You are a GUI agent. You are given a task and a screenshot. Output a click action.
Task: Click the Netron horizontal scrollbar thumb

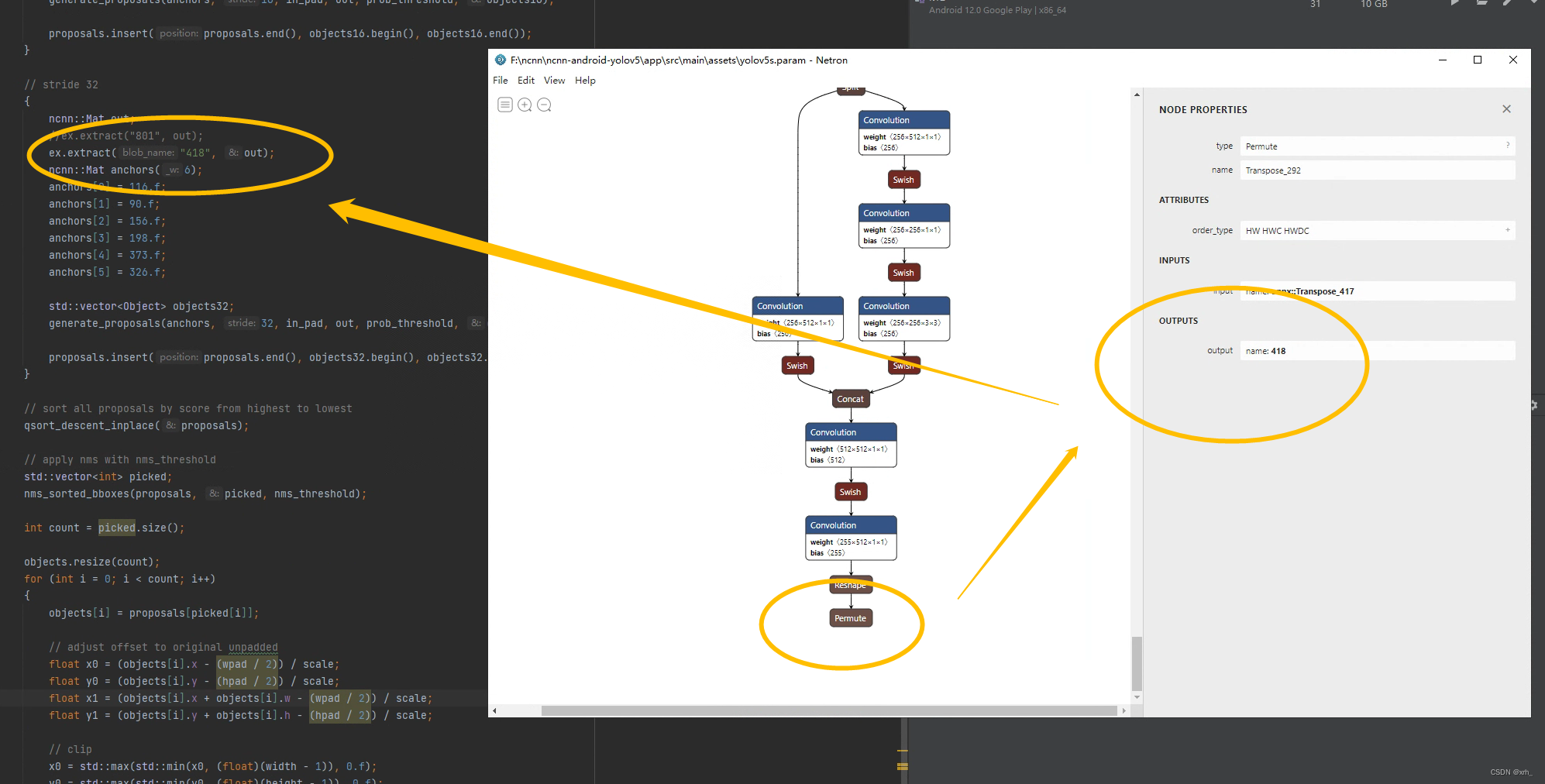pos(829,710)
